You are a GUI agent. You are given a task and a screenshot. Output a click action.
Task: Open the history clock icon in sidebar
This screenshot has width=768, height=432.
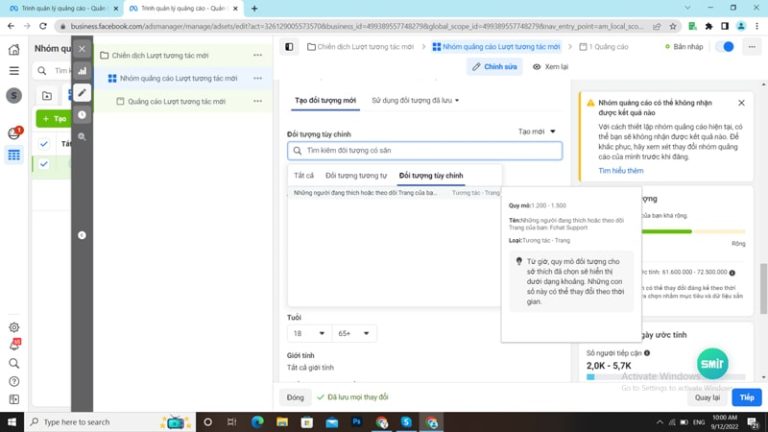(82, 115)
